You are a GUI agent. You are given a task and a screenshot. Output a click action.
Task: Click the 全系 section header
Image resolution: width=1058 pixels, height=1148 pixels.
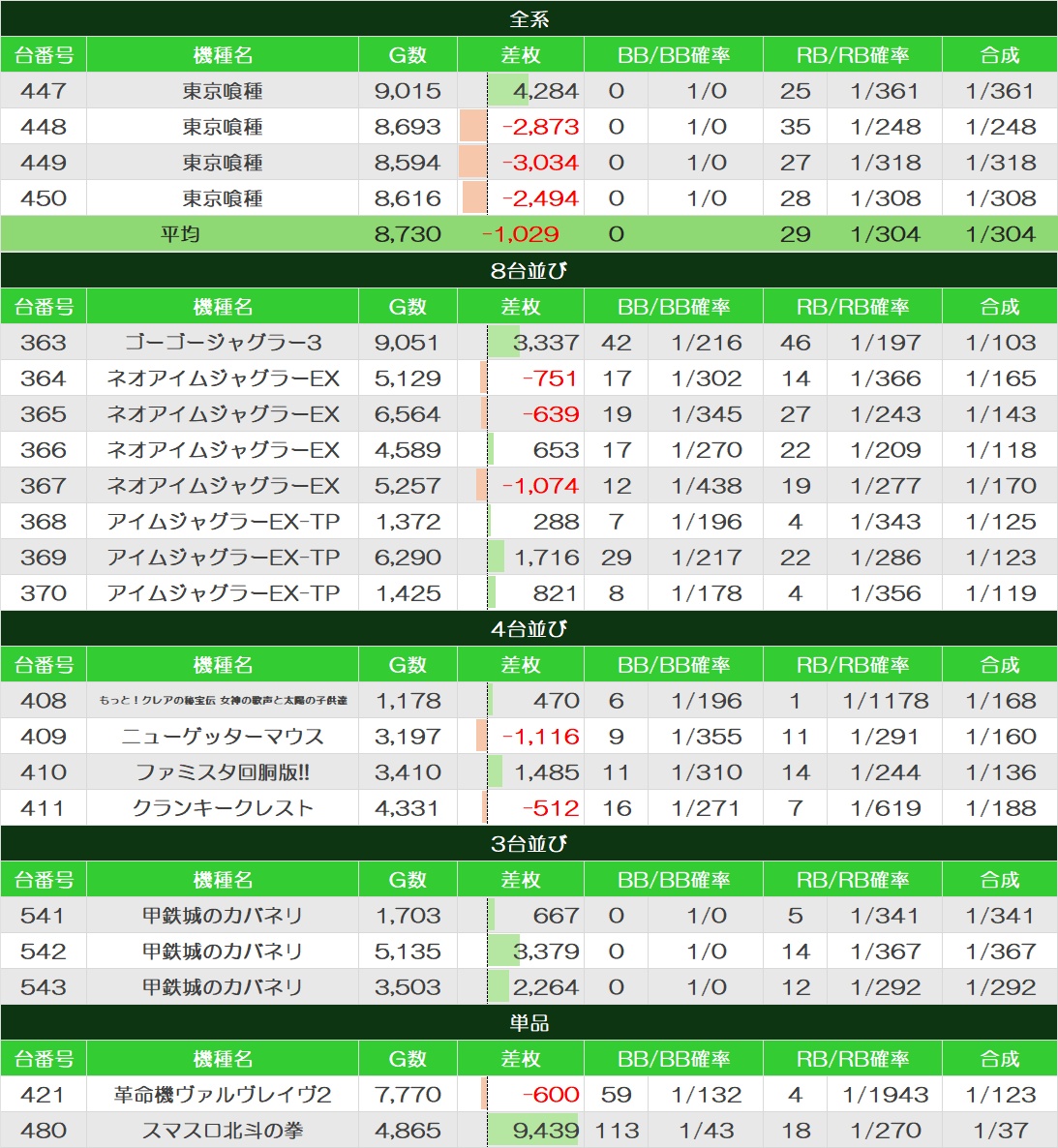(x=529, y=18)
